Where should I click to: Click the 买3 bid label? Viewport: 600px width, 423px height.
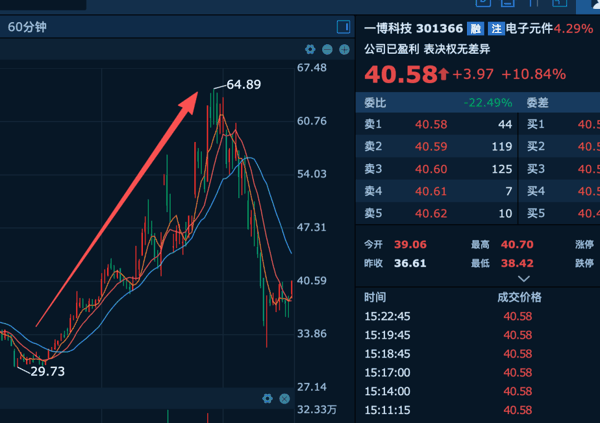click(536, 169)
